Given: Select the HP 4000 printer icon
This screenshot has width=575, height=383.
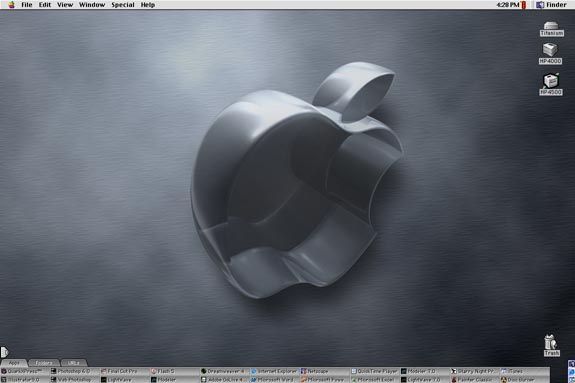Looking at the screenshot, I should coord(550,54).
